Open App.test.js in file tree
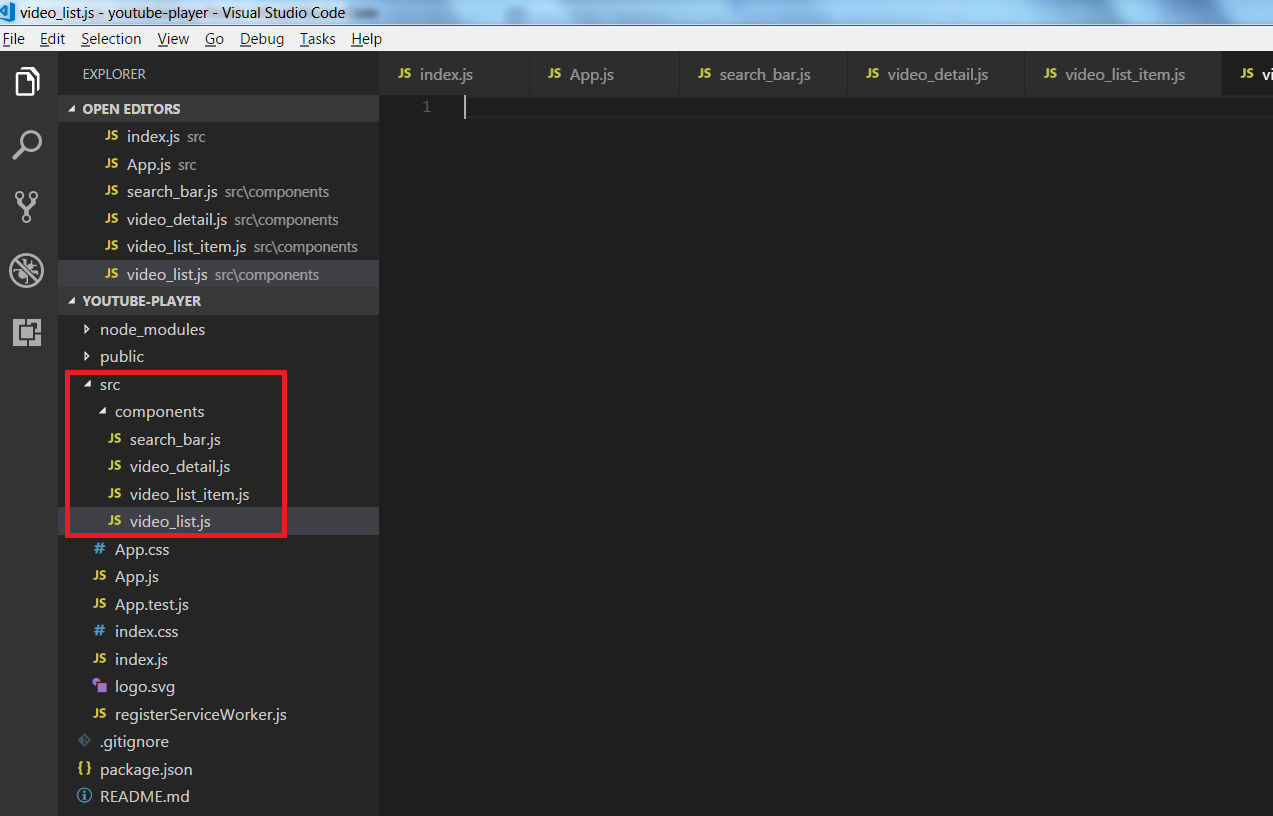The image size is (1273, 816). (x=218, y=604)
